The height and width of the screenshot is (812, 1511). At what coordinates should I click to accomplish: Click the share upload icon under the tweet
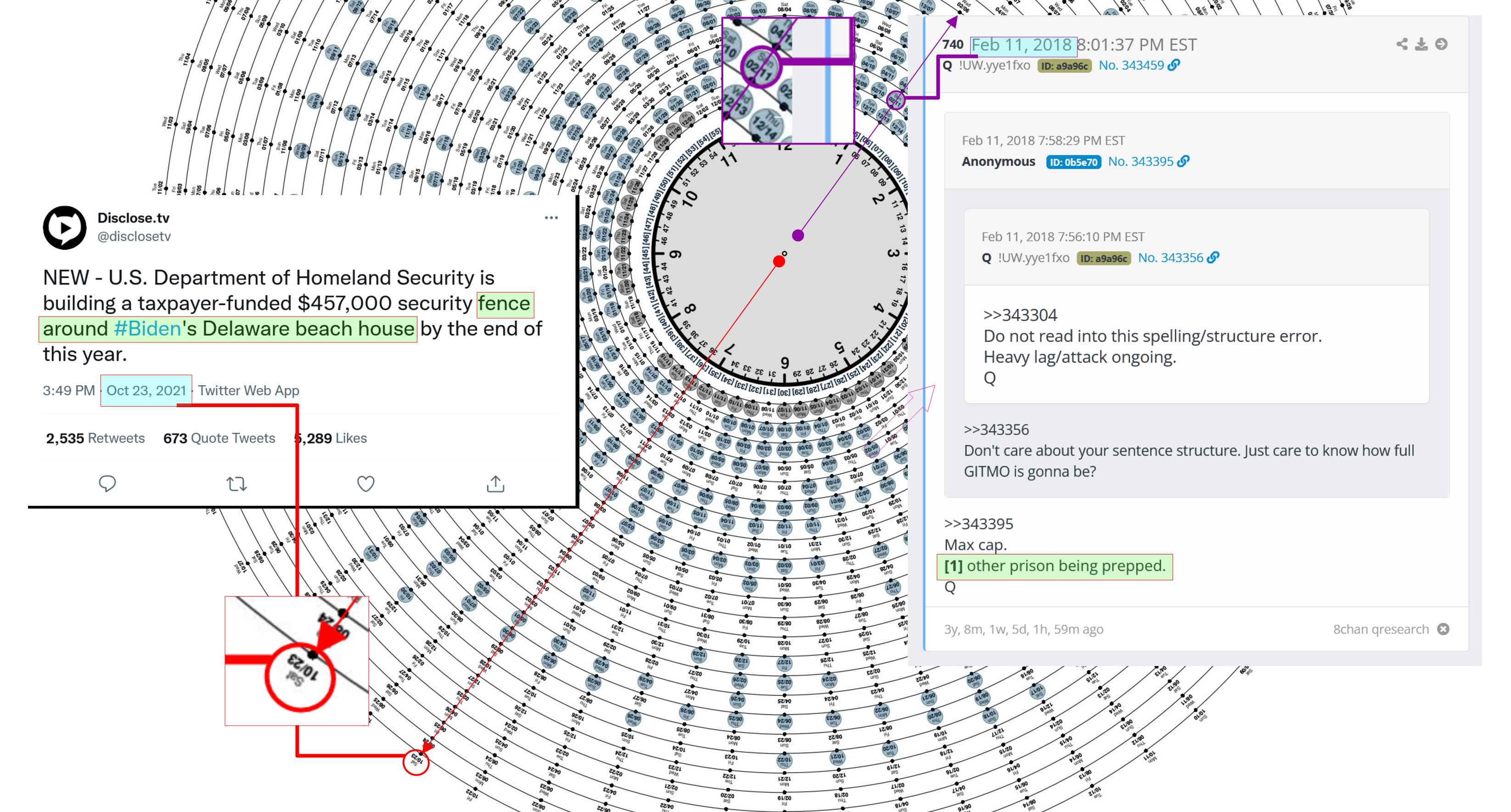[495, 484]
